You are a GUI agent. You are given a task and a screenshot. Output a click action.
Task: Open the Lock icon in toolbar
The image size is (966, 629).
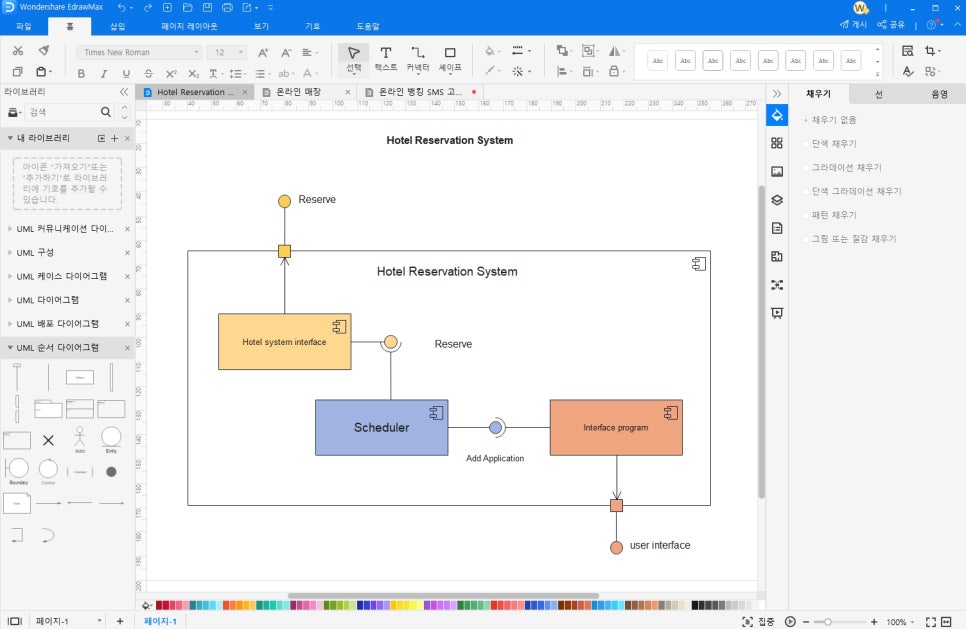coord(614,71)
